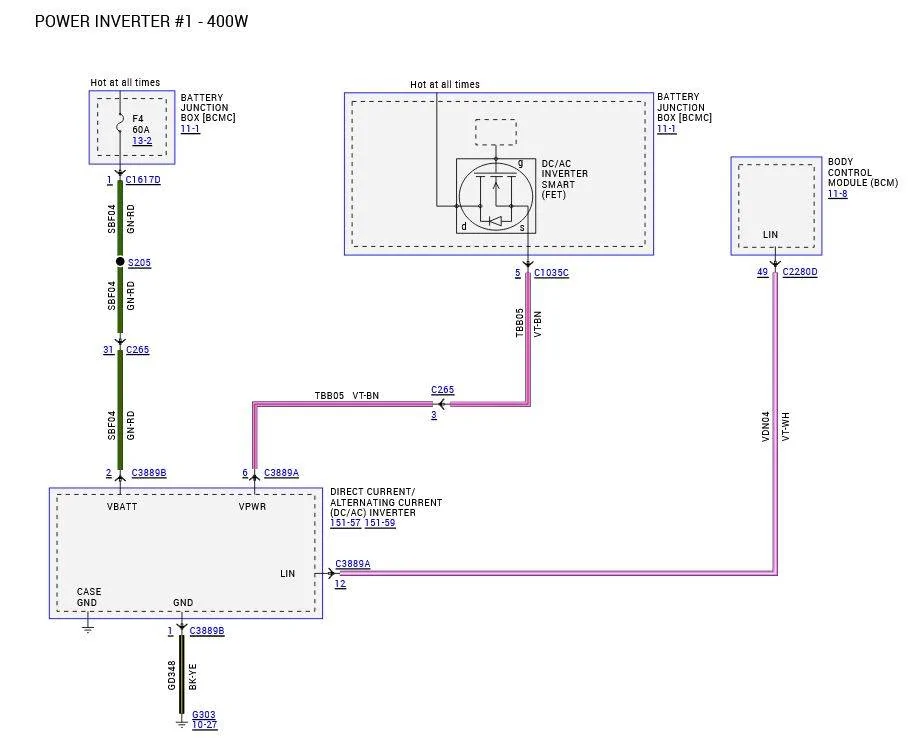Click pin 5 link at C1035C
Viewport: 924px width, 750px height.
pyautogui.click(x=518, y=273)
